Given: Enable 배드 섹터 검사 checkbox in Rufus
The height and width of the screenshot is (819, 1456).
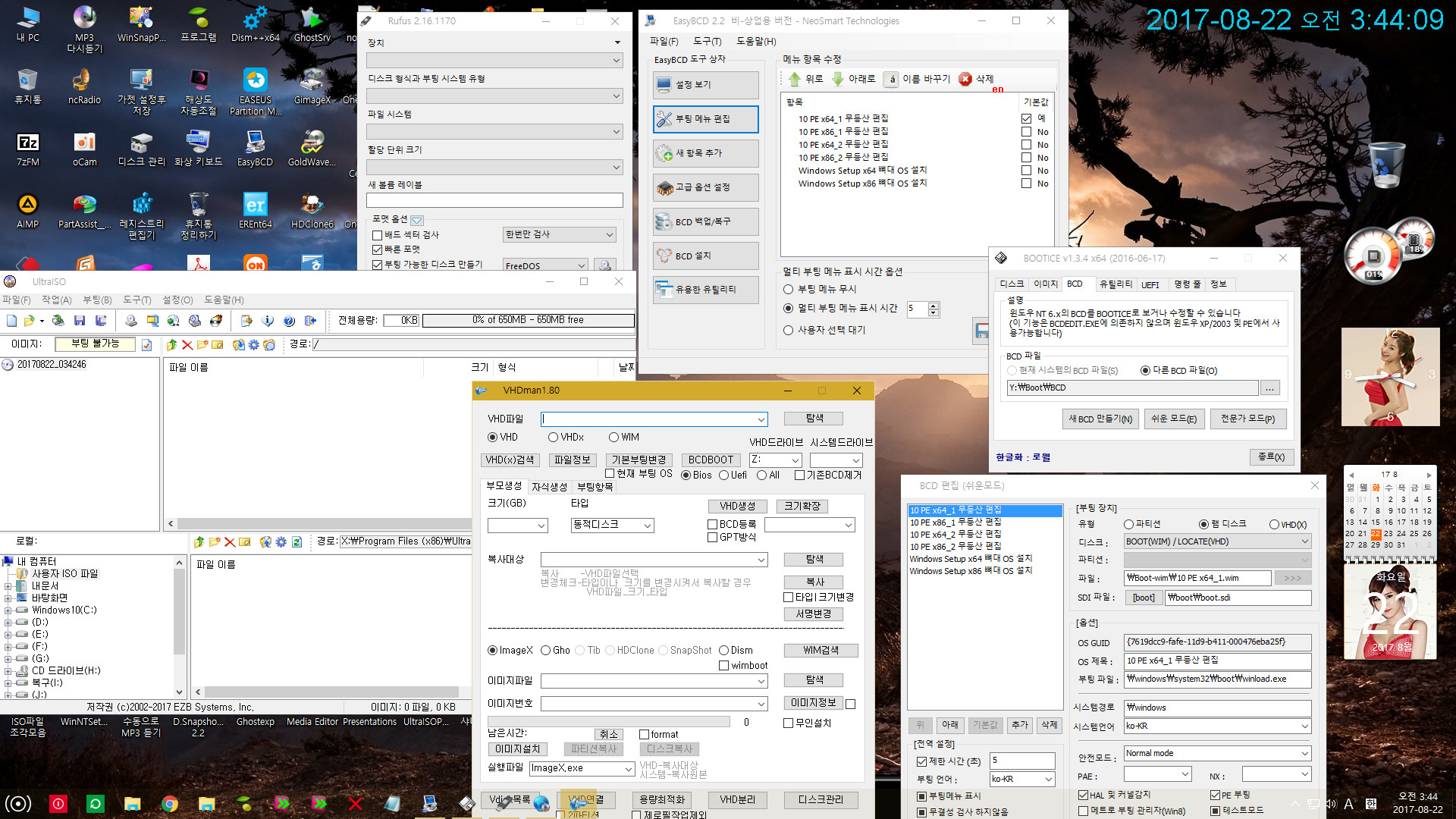Looking at the screenshot, I should [377, 235].
